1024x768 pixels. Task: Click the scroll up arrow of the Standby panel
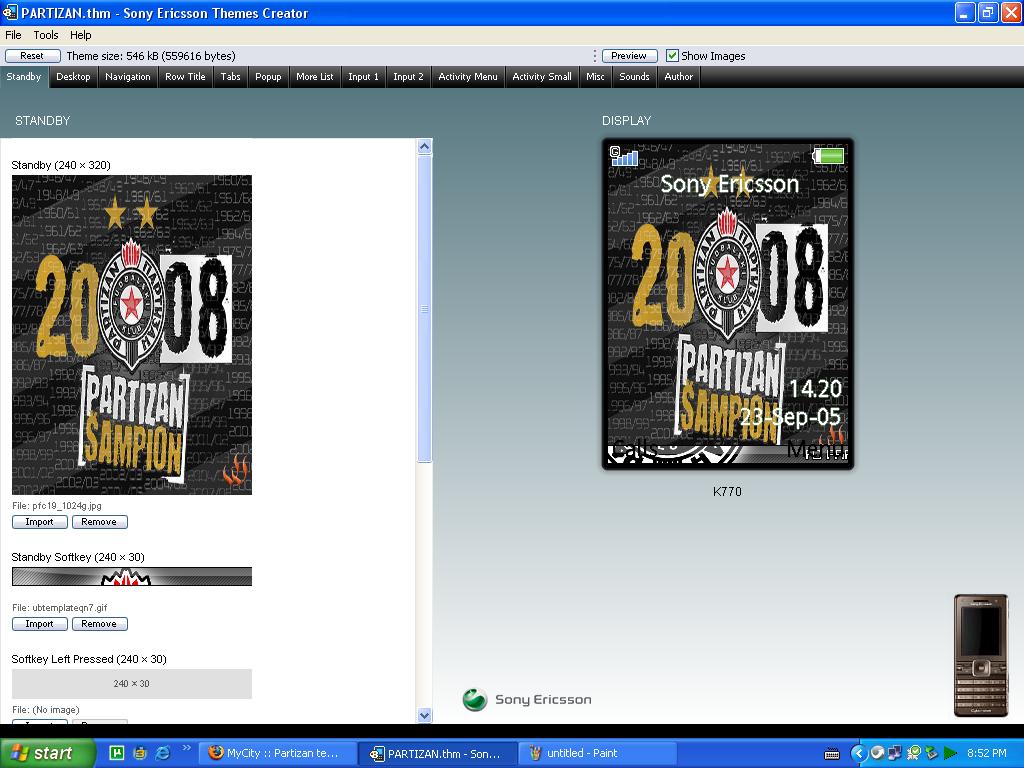pyautogui.click(x=424, y=146)
